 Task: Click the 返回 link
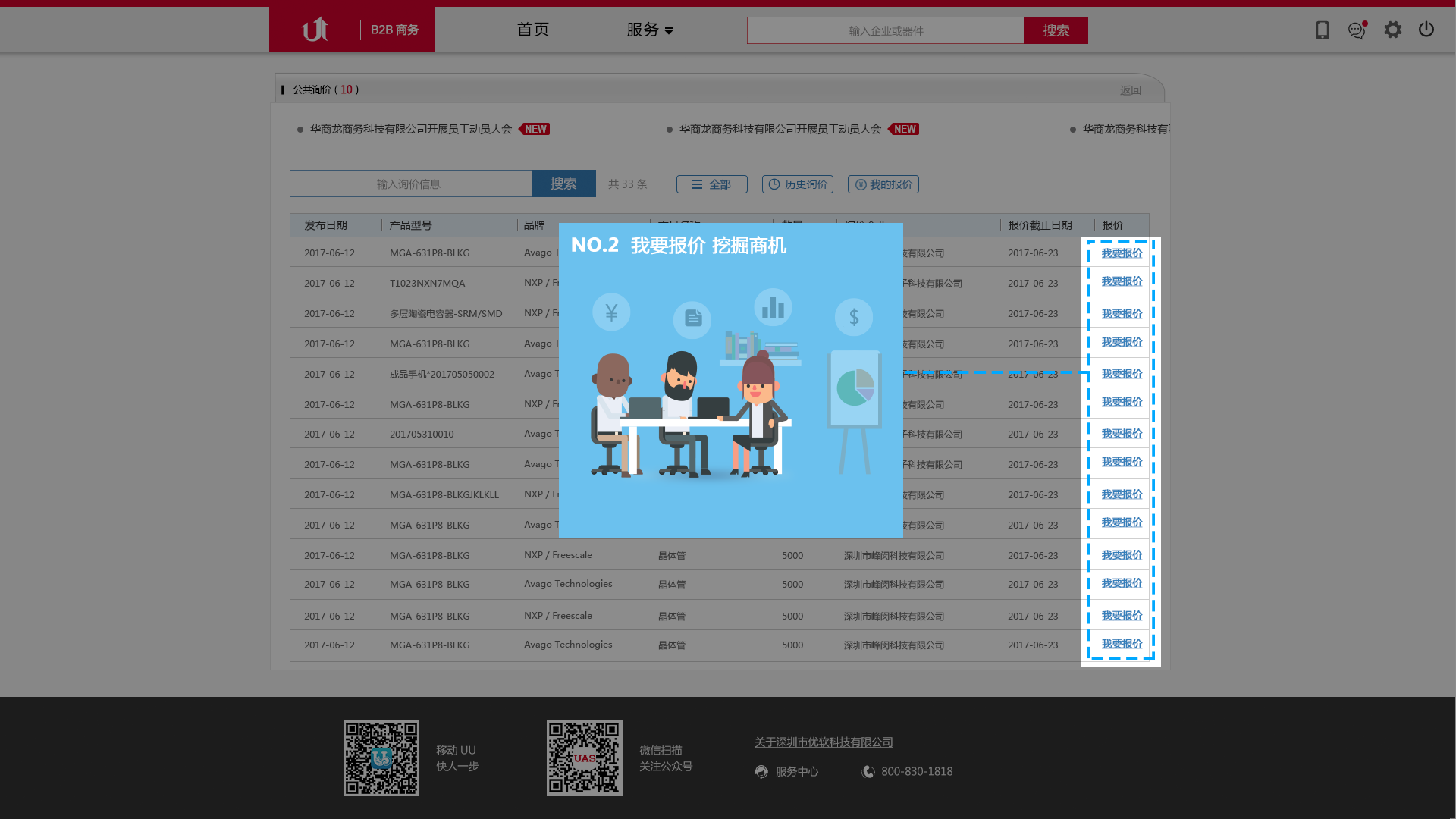click(1130, 90)
